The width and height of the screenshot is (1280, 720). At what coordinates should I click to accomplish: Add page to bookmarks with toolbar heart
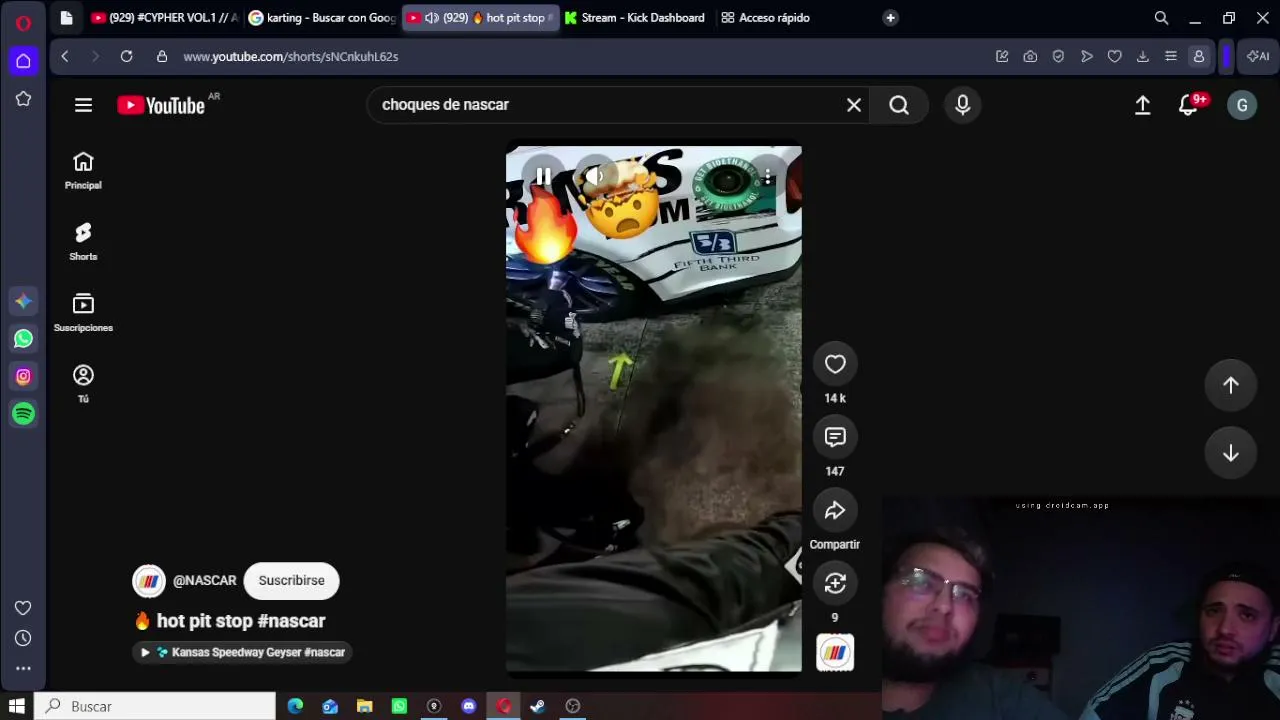pyautogui.click(x=1115, y=57)
